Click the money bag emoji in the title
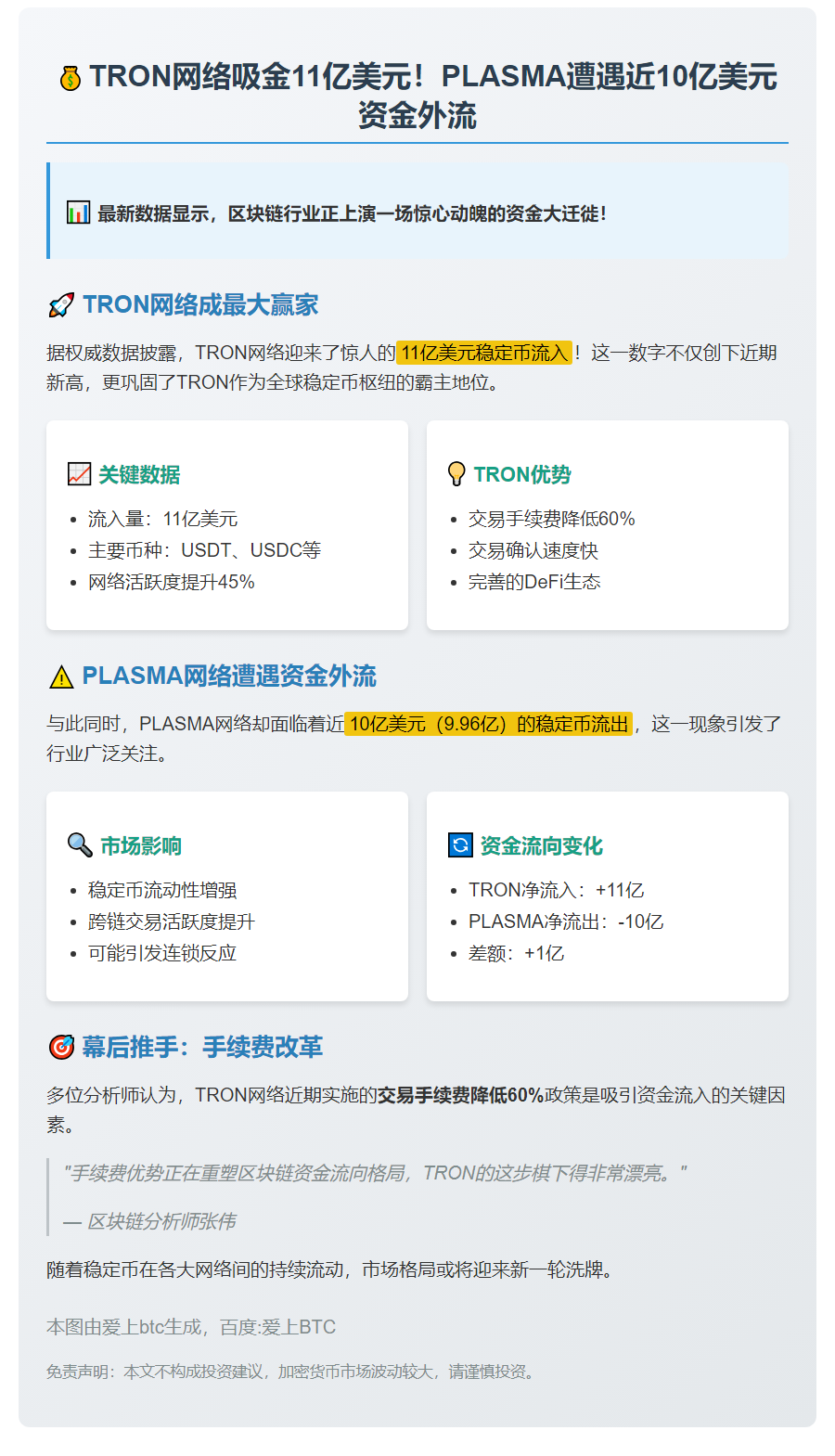835x1456 pixels. pos(71,78)
